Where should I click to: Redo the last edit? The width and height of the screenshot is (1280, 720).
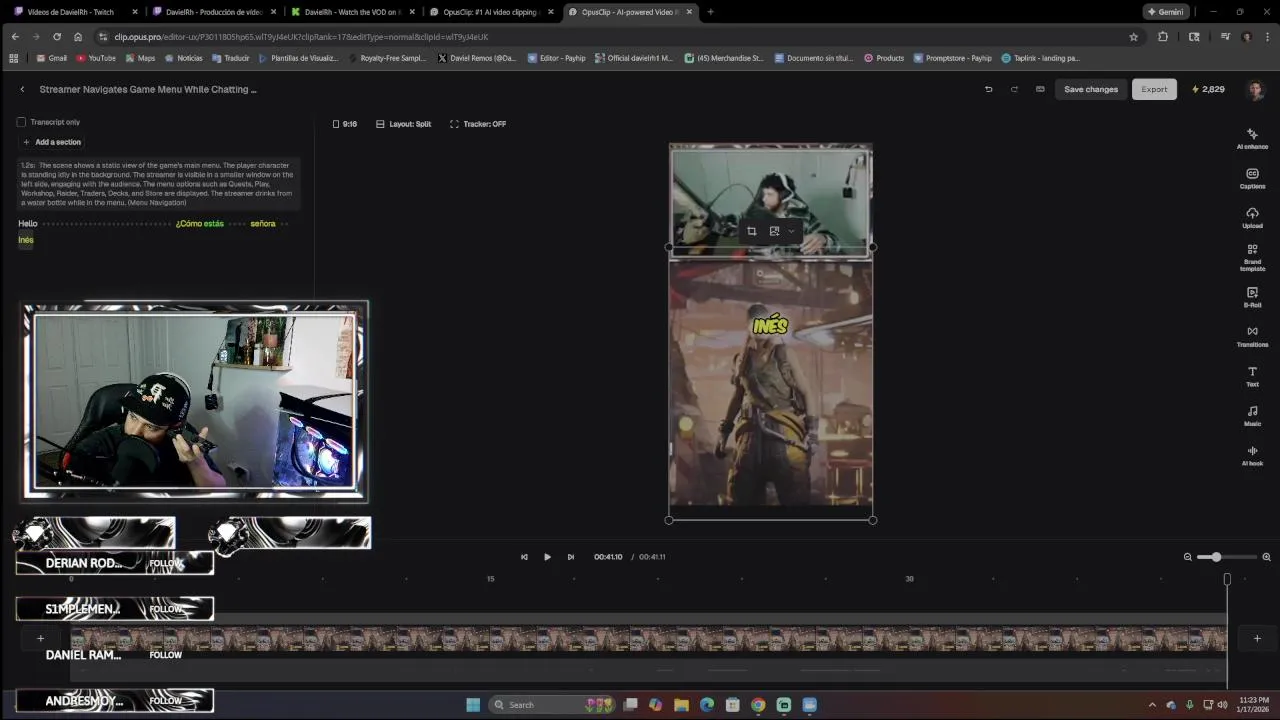[1014, 89]
